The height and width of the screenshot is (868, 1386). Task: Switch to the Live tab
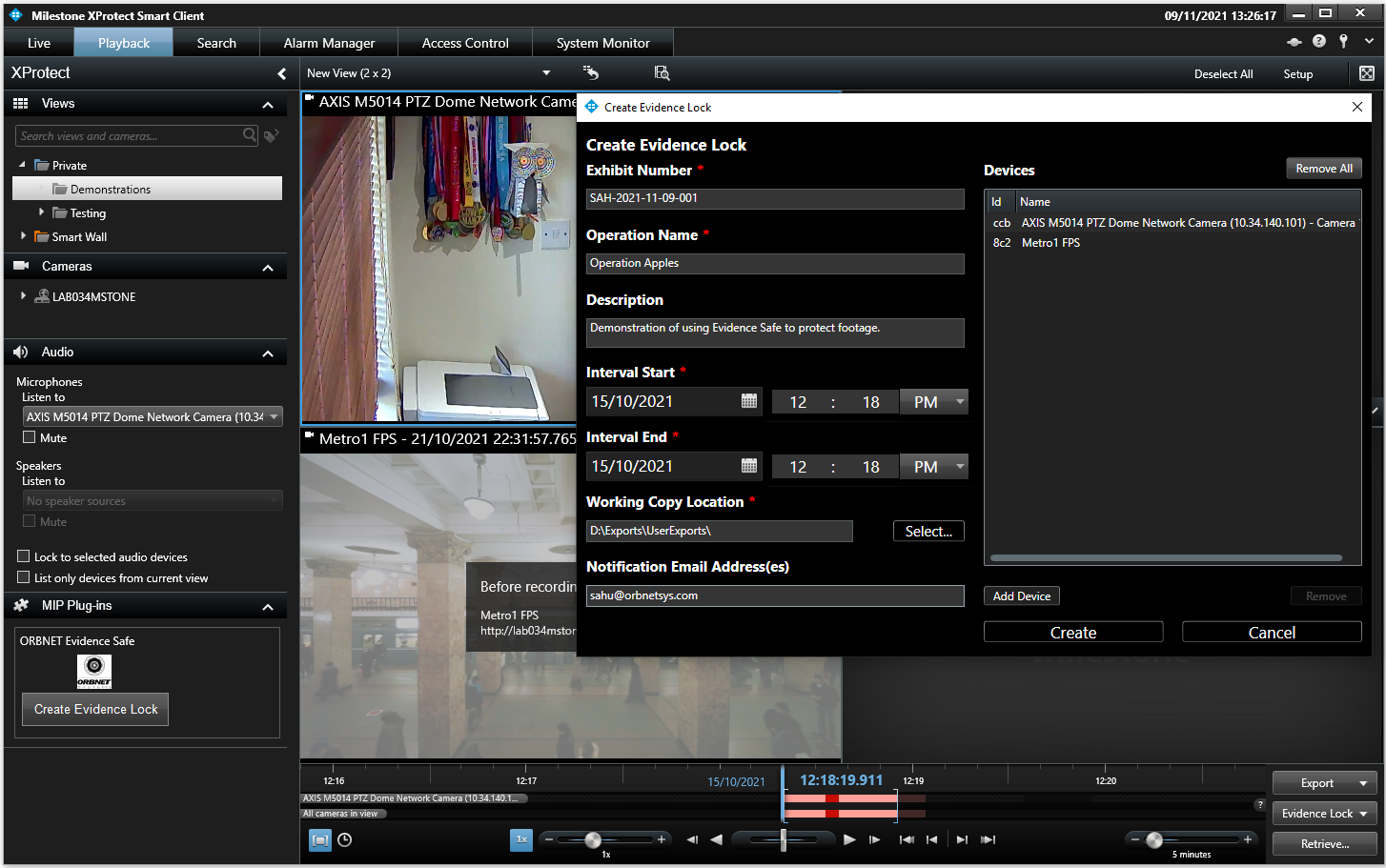click(x=39, y=43)
